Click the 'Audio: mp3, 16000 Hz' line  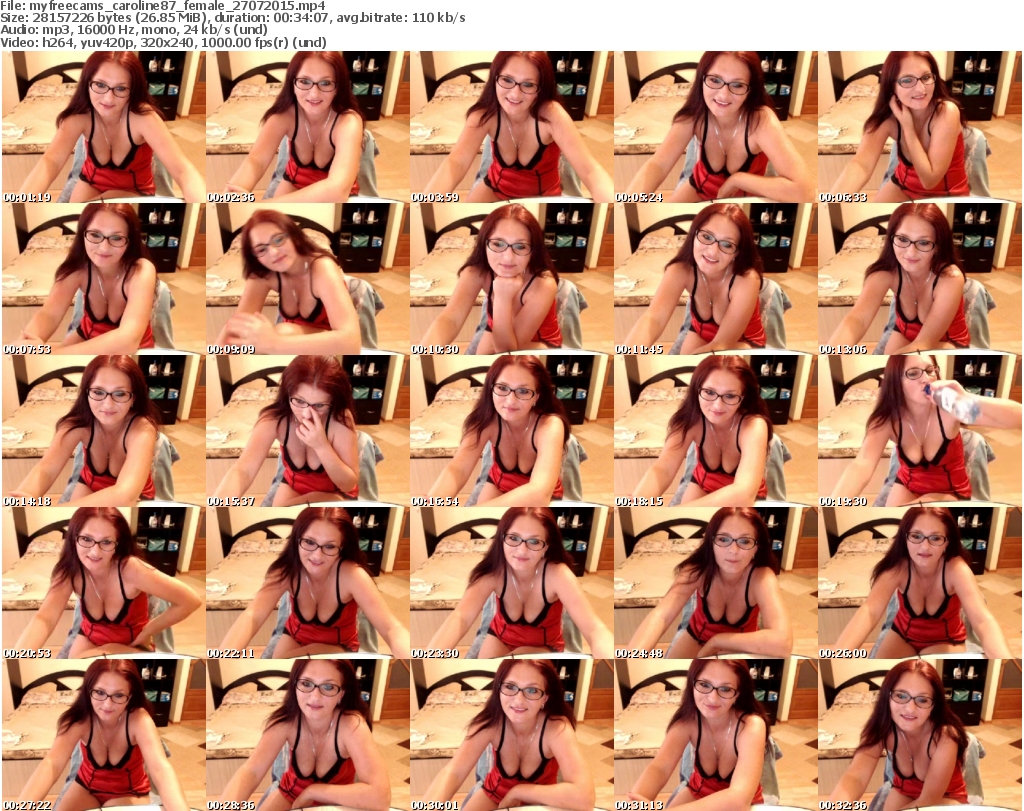click(x=134, y=30)
